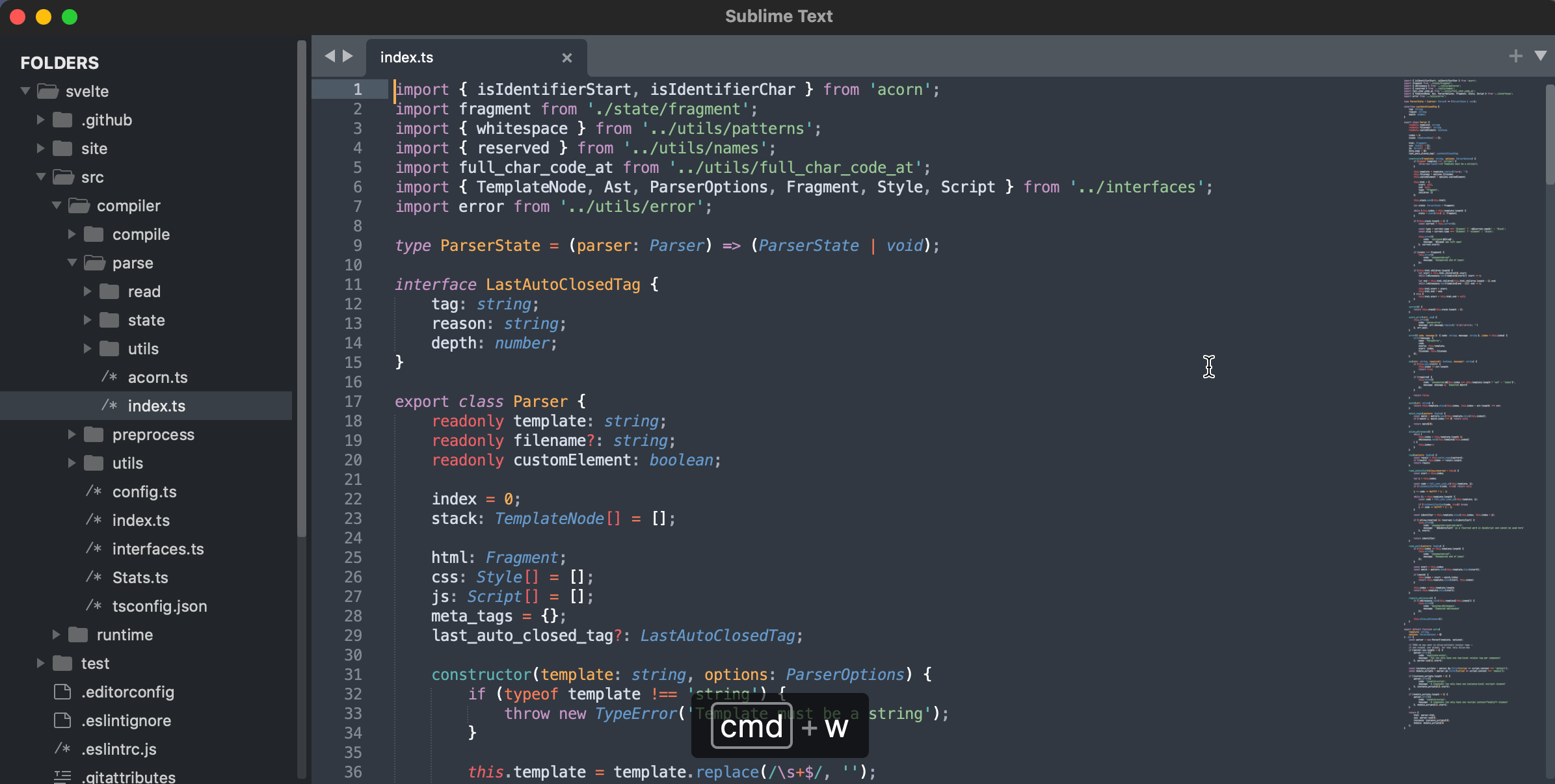
Task: Click the read folder icon
Action: click(x=109, y=291)
